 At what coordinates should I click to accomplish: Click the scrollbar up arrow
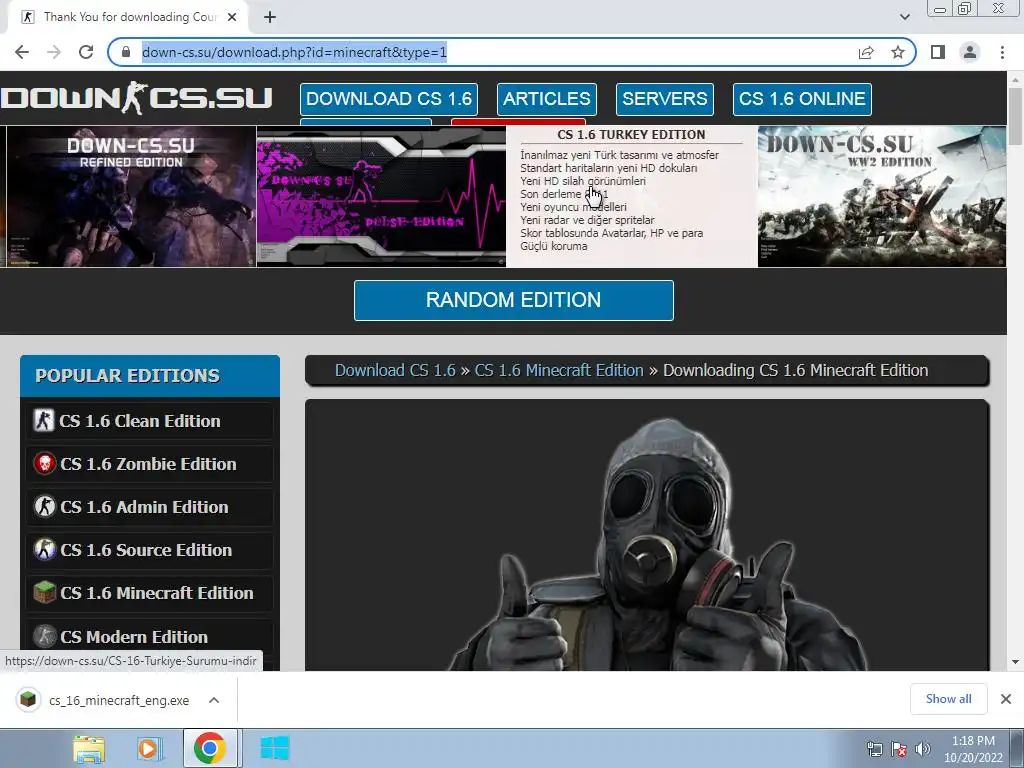click(1015, 79)
